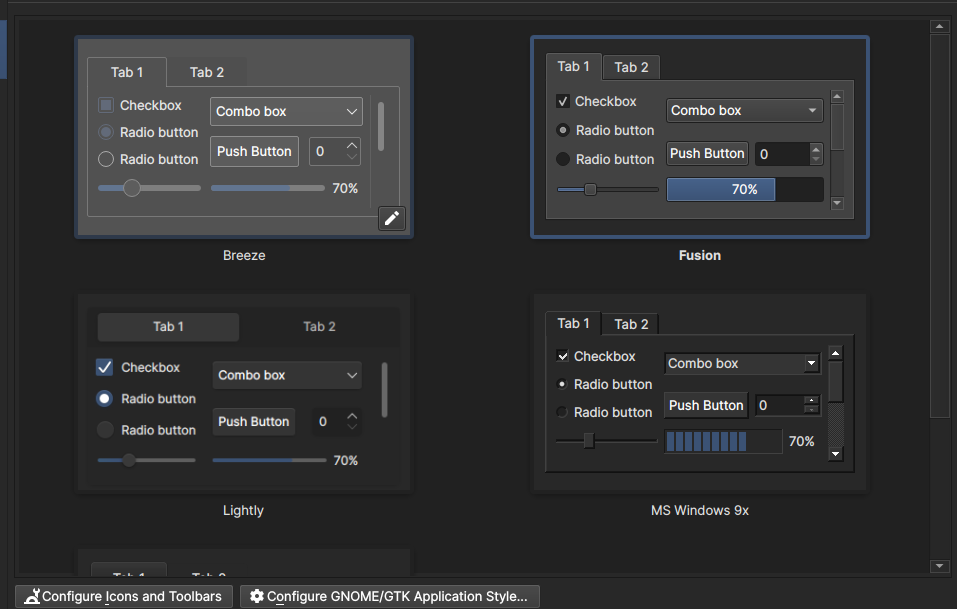Click Push Button in MS Windows 9x preview
The height and width of the screenshot is (609, 957).
click(x=706, y=405)
